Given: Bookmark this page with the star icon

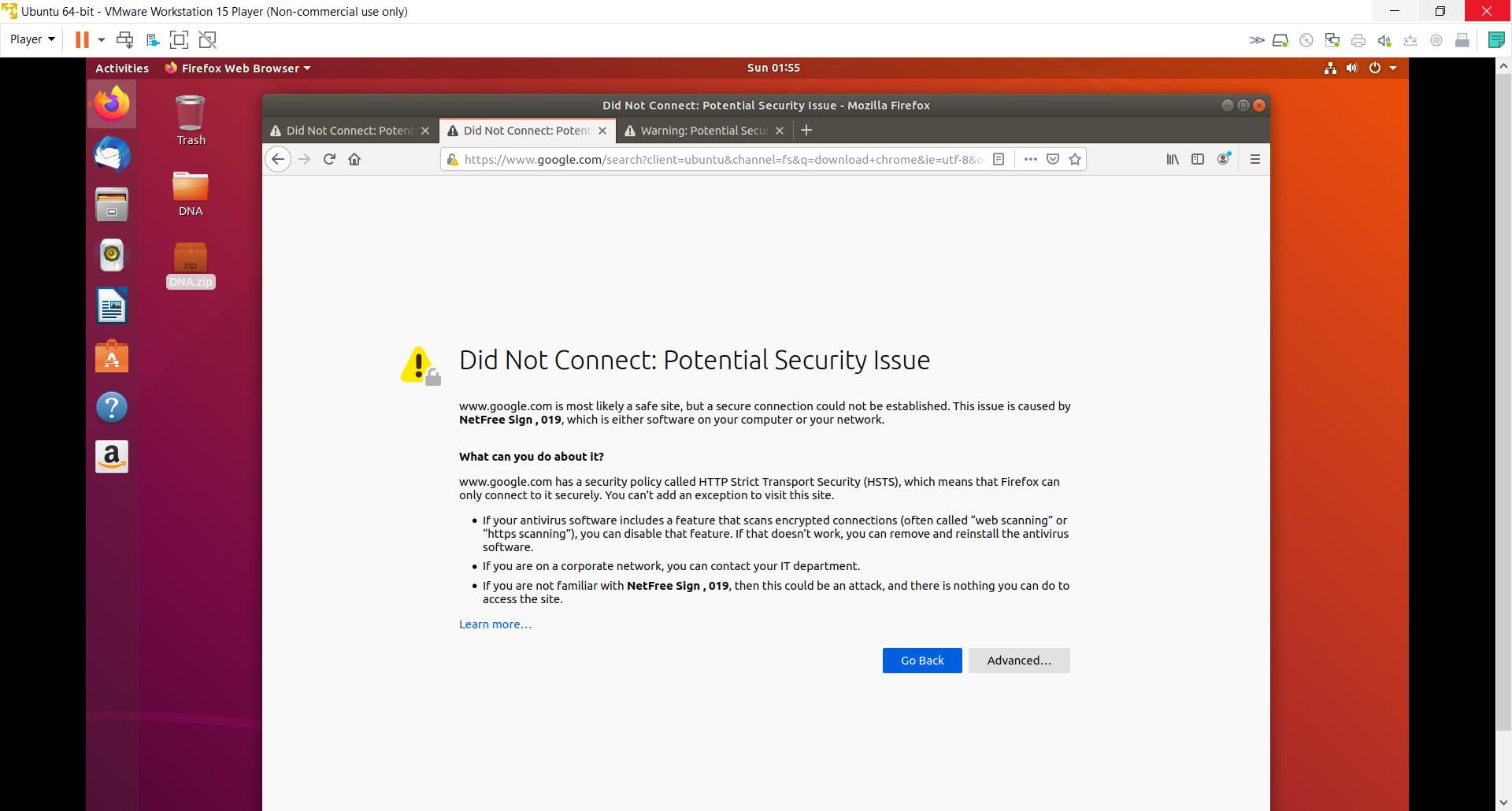Looking at the screenshot, I should [1075, 159].
